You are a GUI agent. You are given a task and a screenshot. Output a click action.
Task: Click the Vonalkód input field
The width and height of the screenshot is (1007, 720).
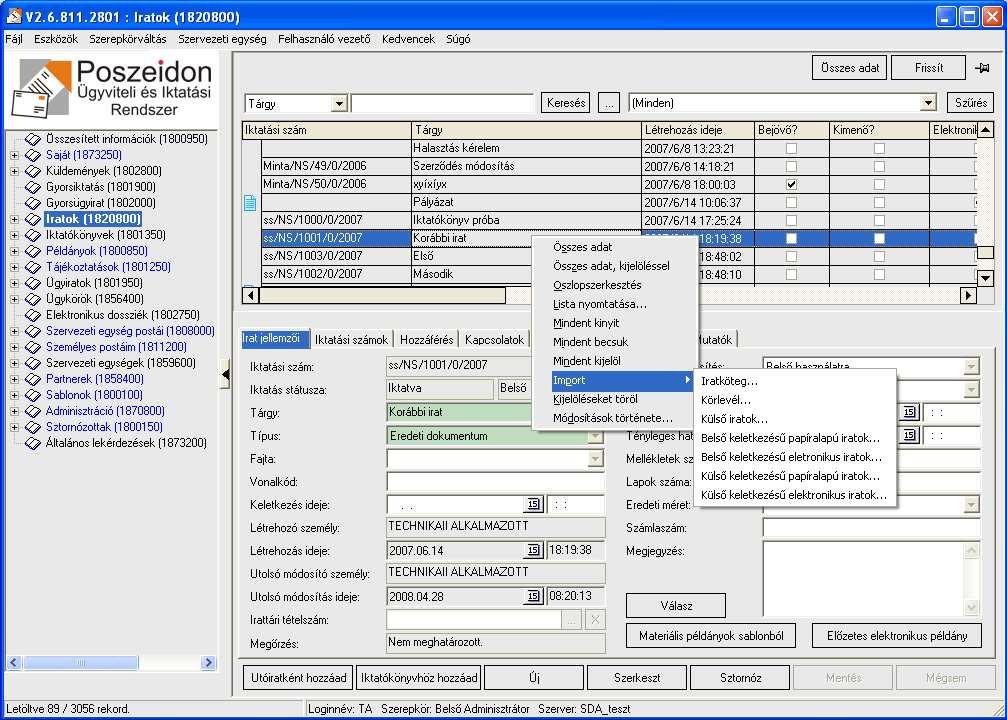coord(495,482)
